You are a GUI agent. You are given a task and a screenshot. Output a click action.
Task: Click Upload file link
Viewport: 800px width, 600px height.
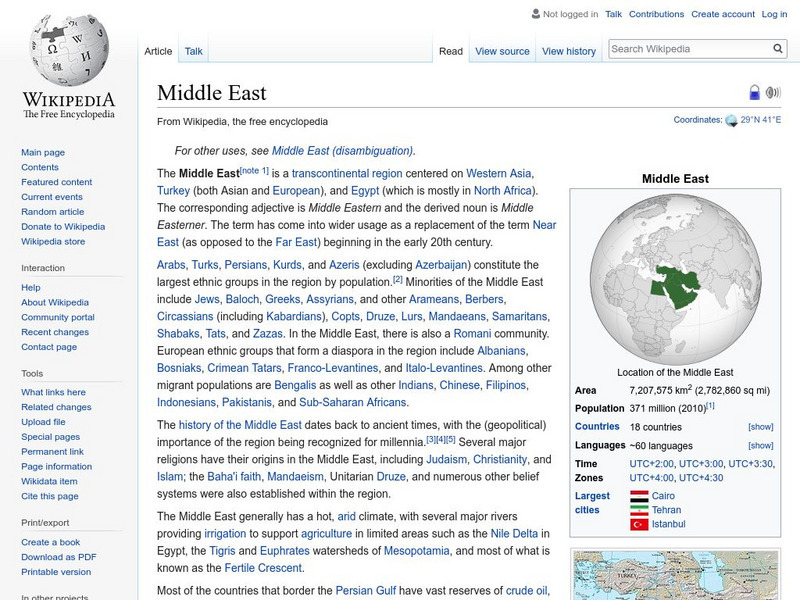point(43,422)
